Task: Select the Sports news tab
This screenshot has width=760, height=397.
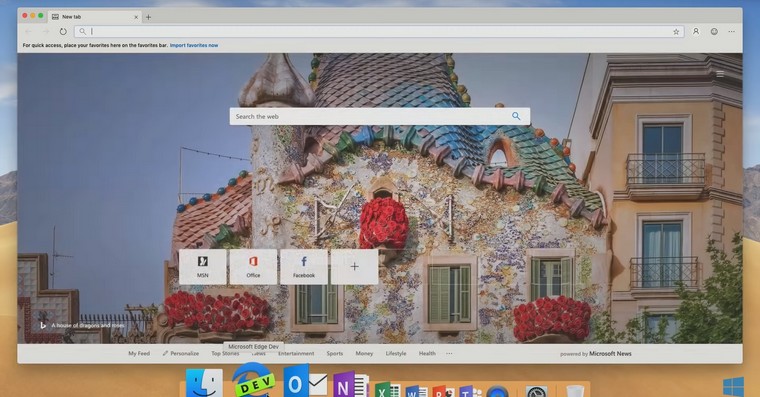Action: pyautogui.click(x=334, y=353)
